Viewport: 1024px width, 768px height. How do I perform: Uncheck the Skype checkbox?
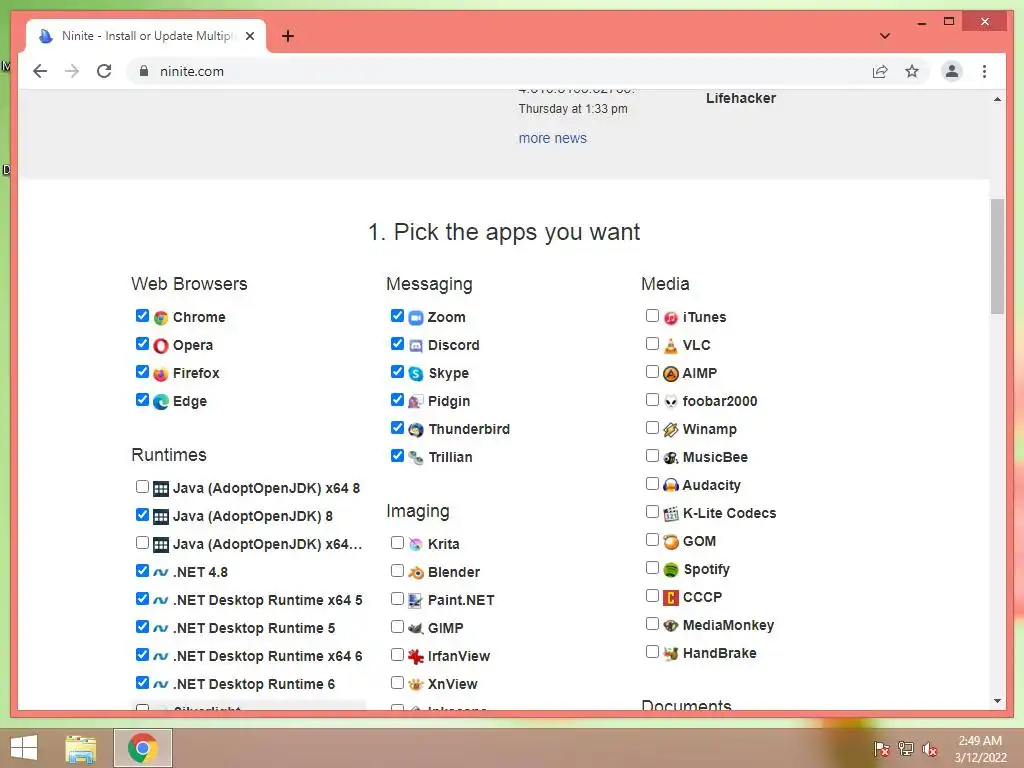[x=397, y=372]
